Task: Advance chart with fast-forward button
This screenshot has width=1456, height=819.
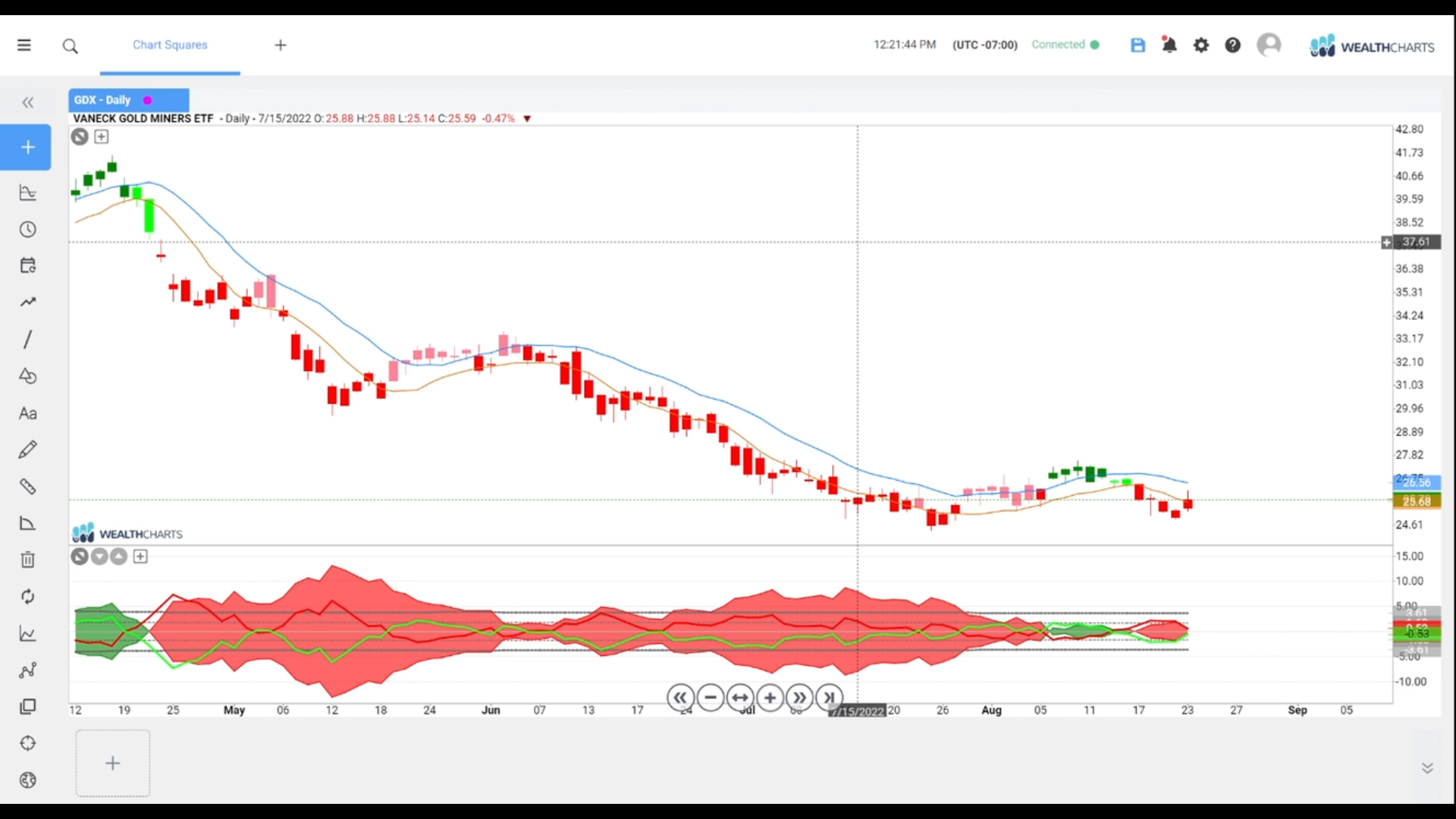Action: pyautogui.click(x=799, y=698)
